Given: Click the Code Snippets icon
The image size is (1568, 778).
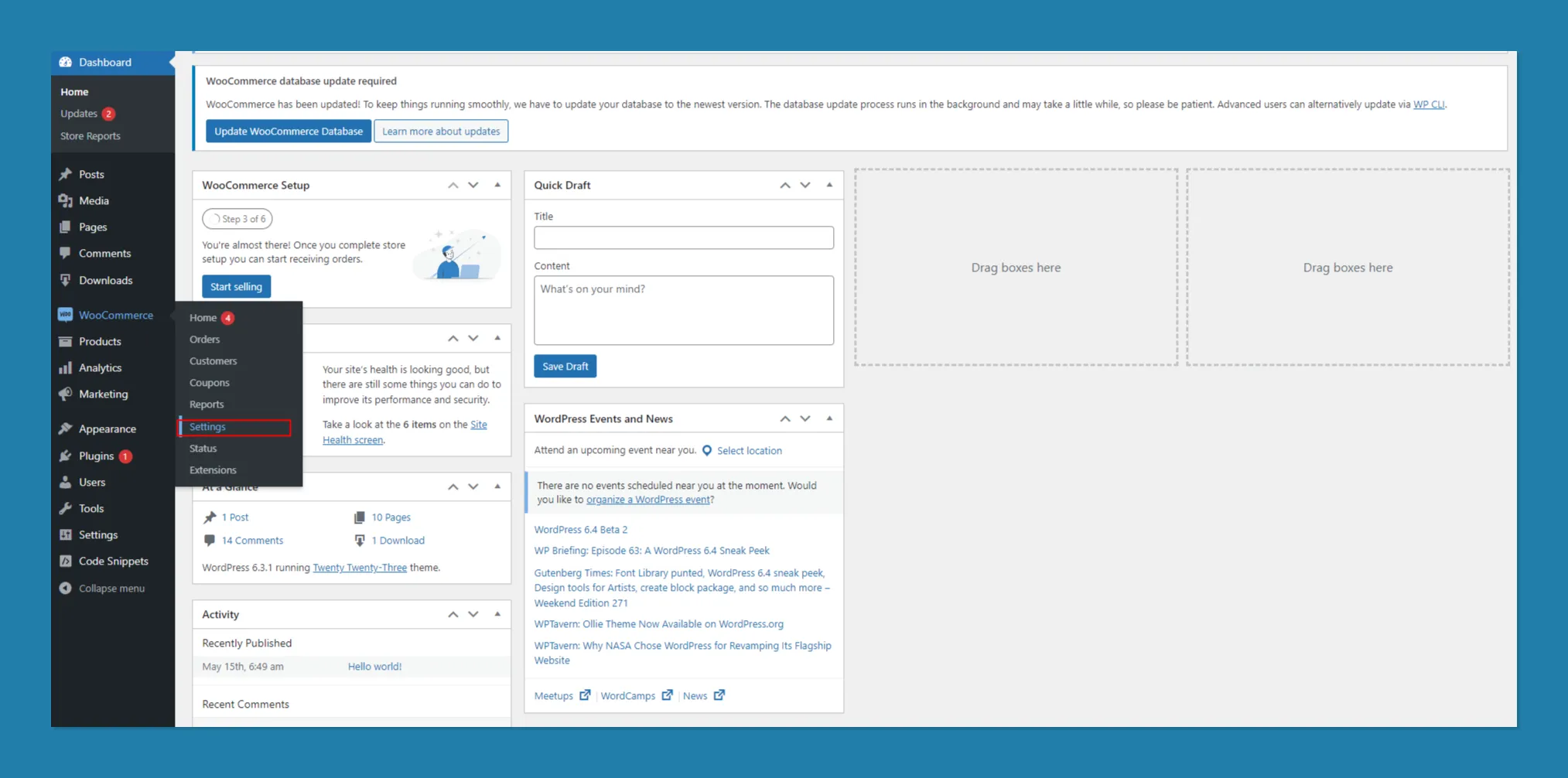Looking at the screenshot, I should coord(66,561).
